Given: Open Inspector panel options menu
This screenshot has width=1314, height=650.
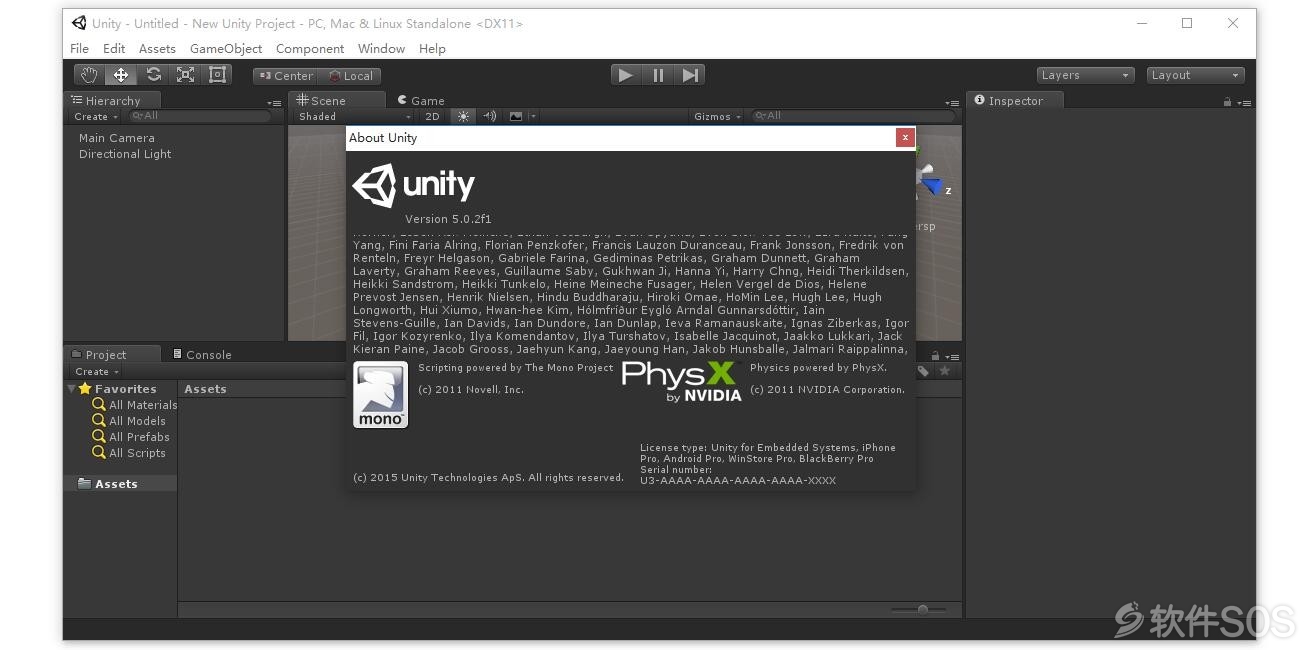Looking at the screenshot, I should [1244, 103].
